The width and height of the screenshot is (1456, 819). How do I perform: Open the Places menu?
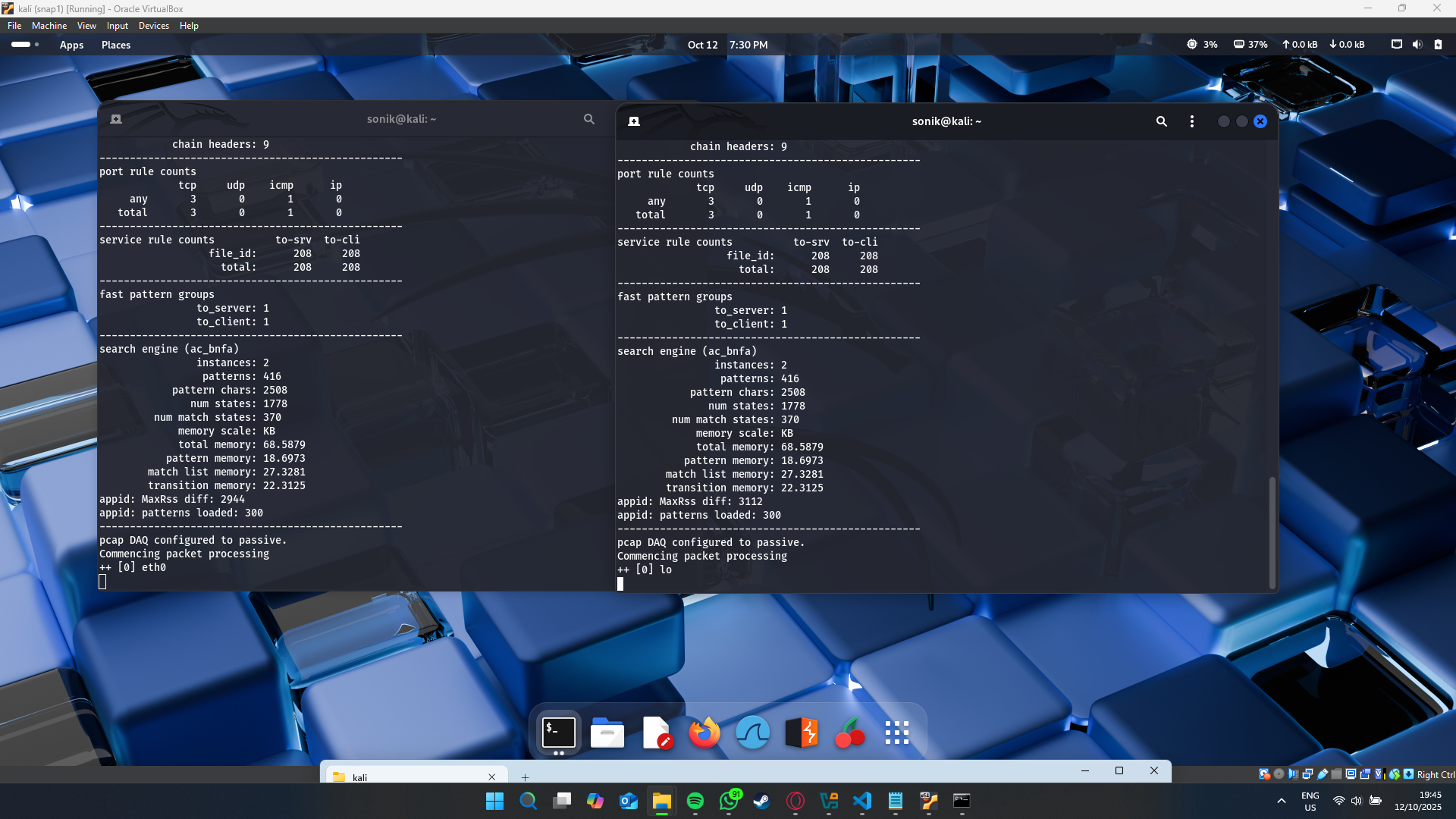(x=116, y=45)
